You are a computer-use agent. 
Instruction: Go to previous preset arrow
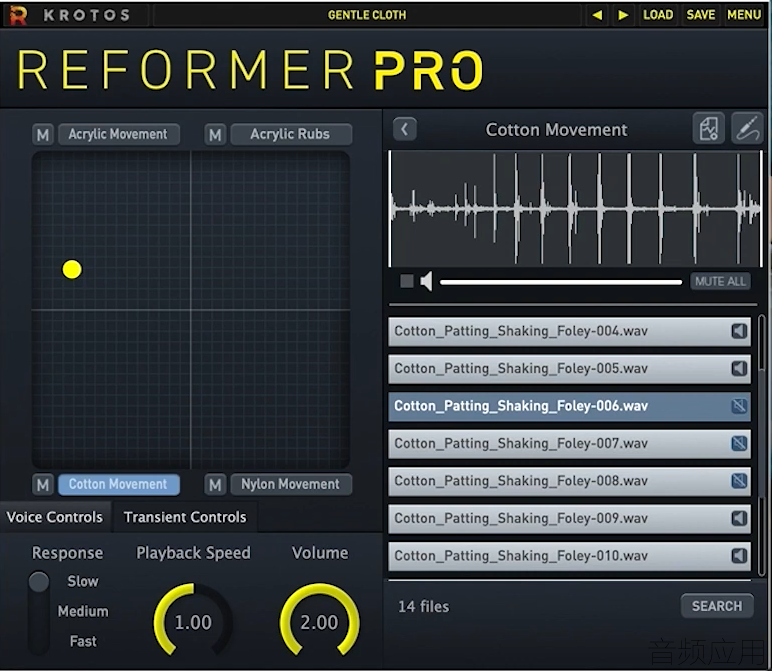coord(597,15)
